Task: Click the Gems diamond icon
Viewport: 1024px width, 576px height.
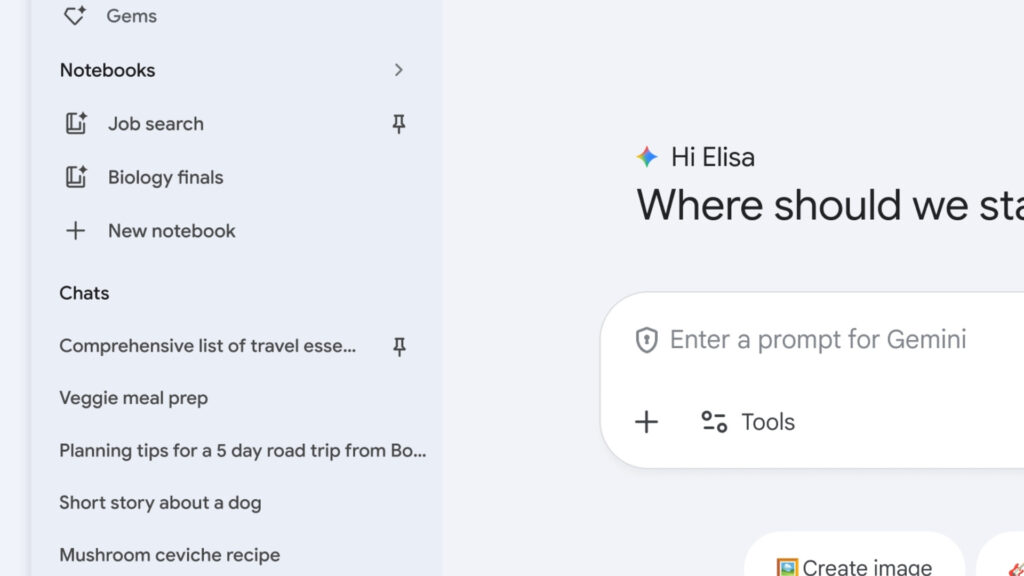Action: tap(75, 16)
